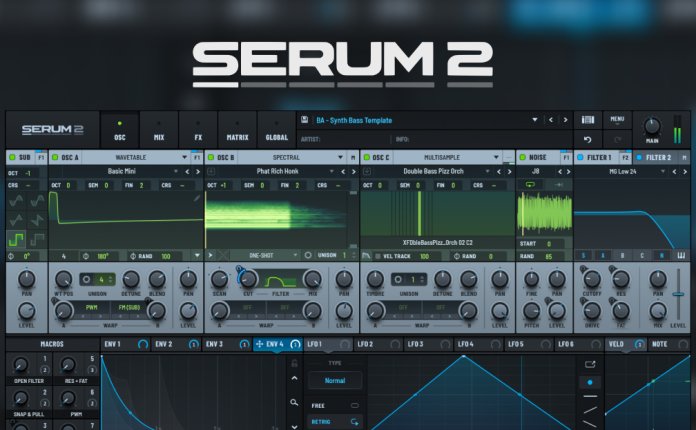The height and width of the screenshot is (430, 696).
Task: Switch to the MATRIX tab
Action: [x=237, y=130]
